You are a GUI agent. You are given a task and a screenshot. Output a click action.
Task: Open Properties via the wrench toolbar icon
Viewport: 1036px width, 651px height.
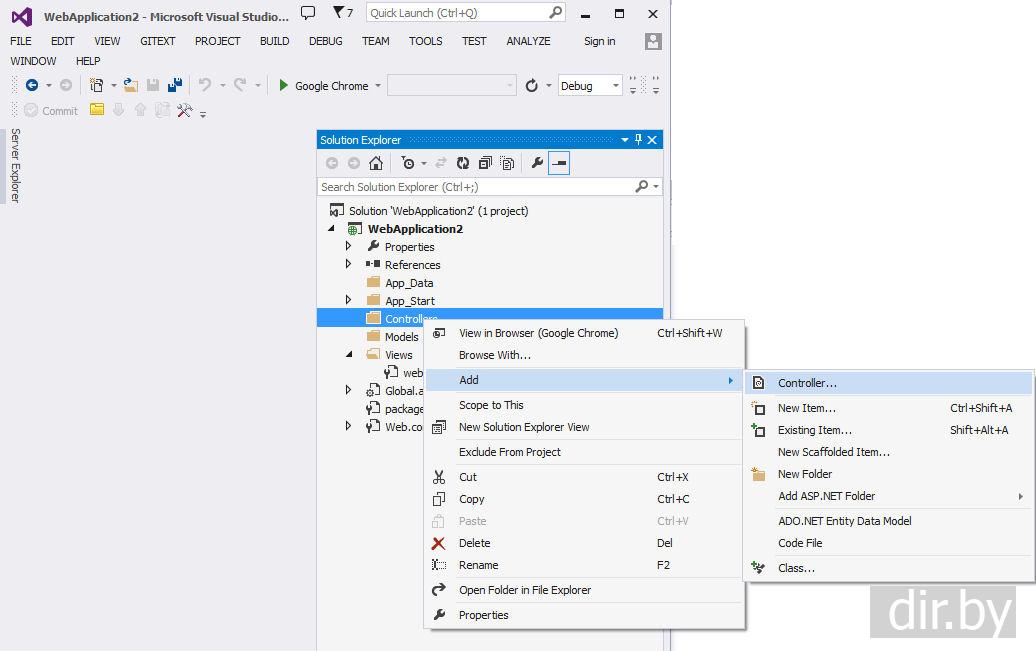[537, 163]
